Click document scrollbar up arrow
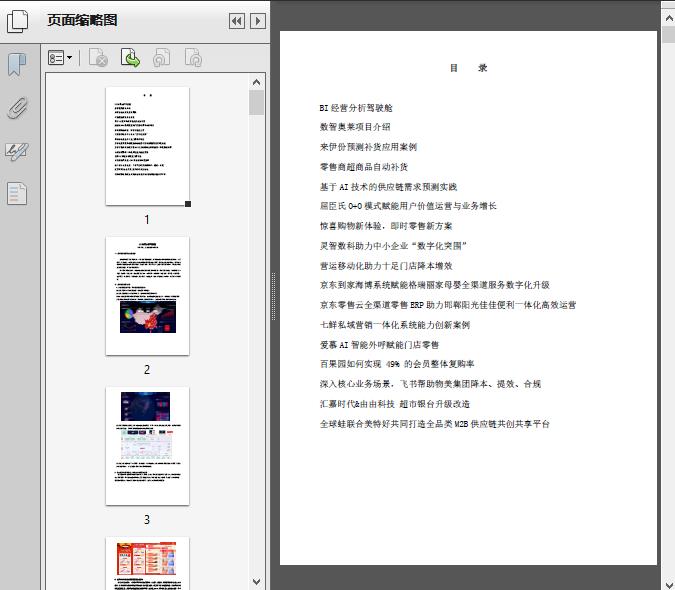The image size is (675, 590). coord(669,18)
